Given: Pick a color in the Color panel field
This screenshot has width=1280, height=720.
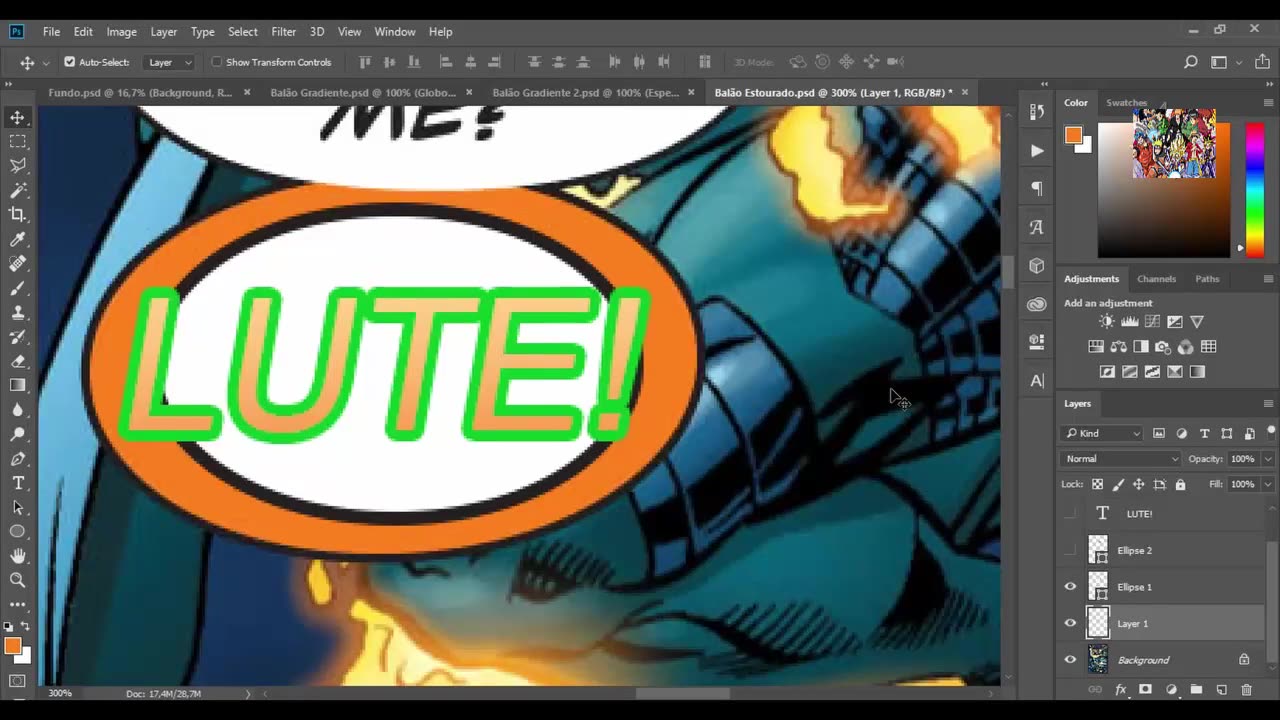Looking at the screenshot, I should point(1164,190).
